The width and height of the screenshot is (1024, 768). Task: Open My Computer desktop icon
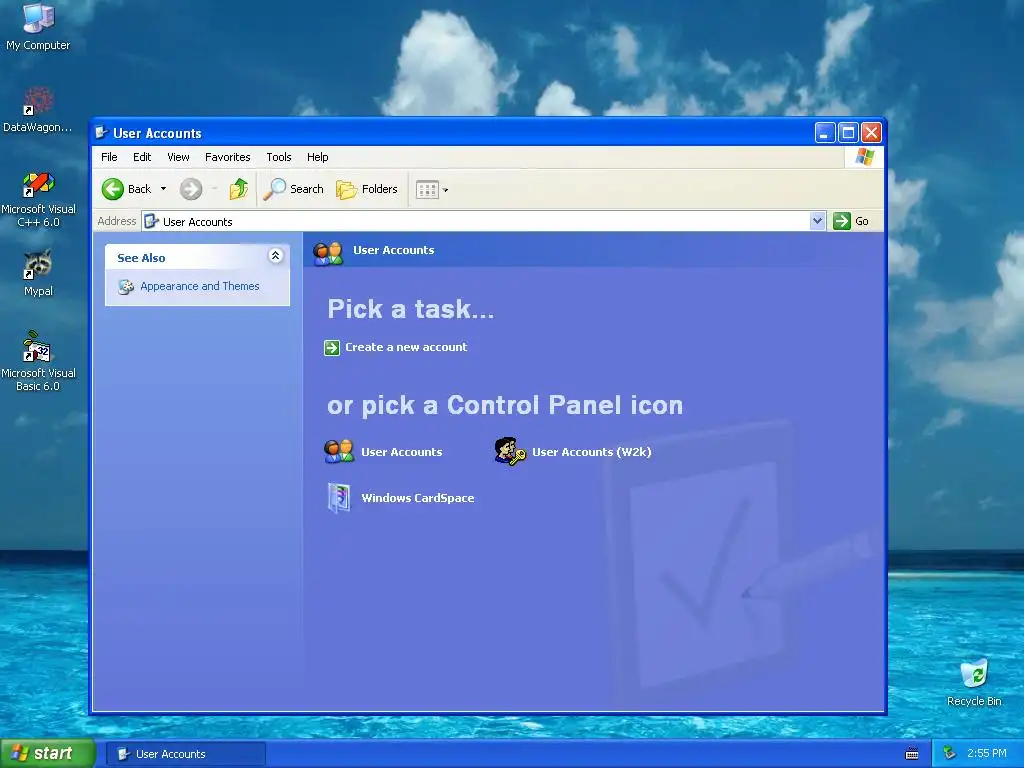tap(38, 26)
